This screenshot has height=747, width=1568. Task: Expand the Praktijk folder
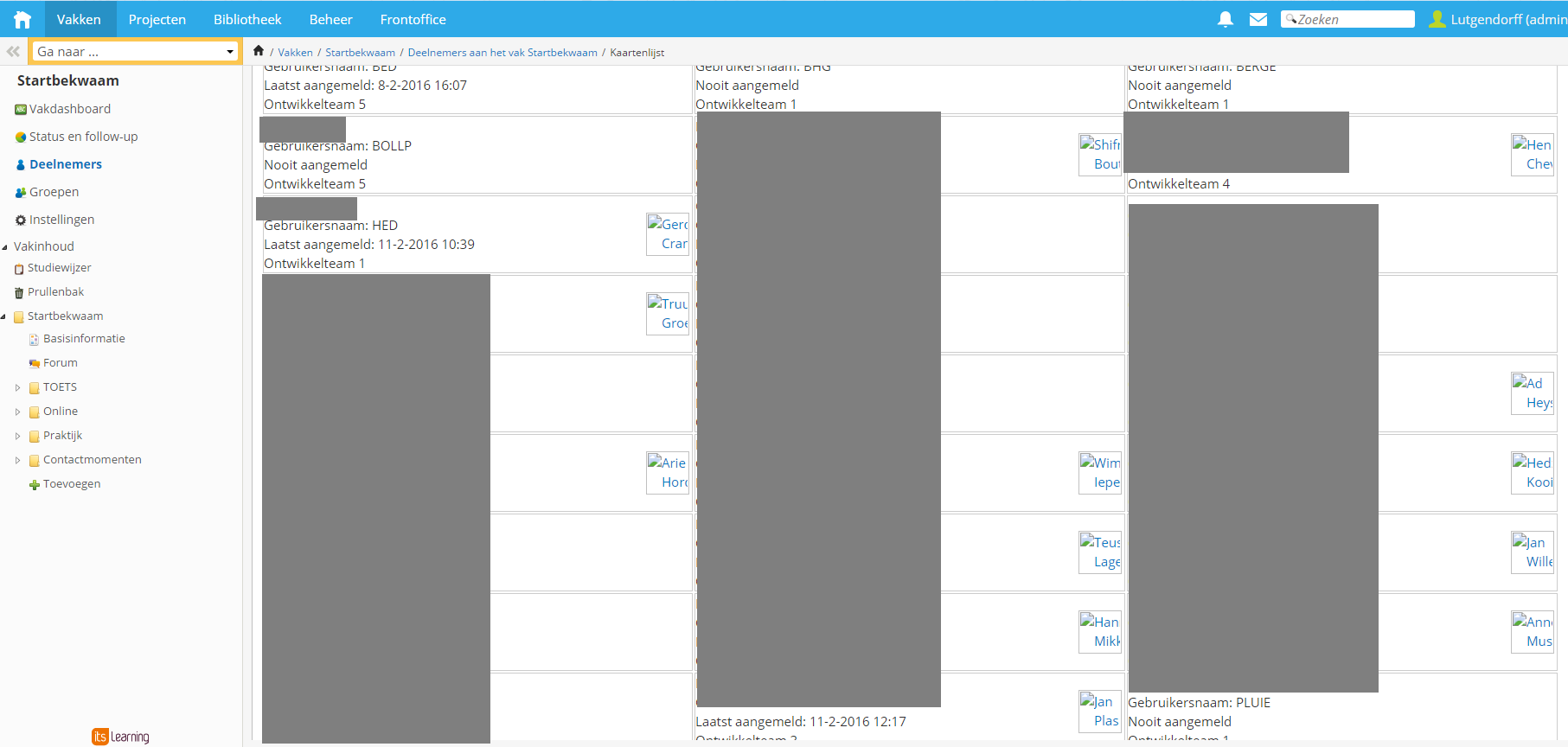click(17, 437)
